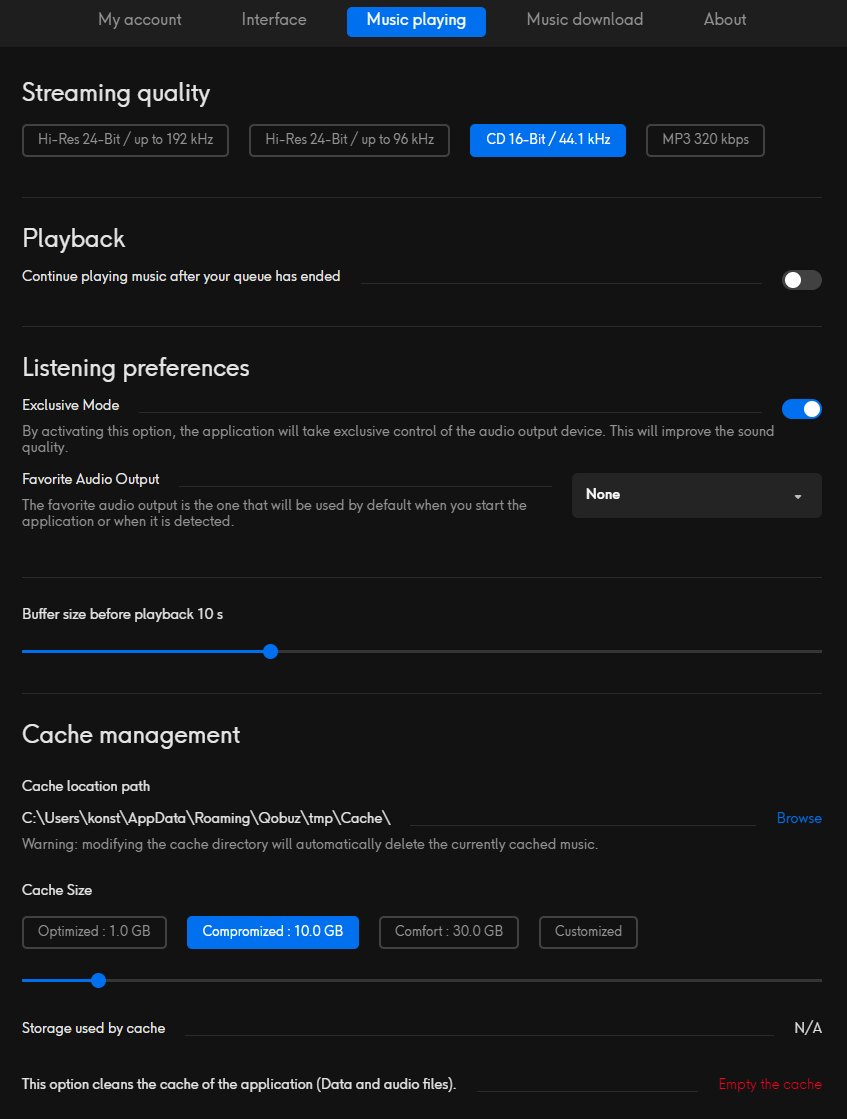Set cache size to Comfort : 30.0 GB
Screen dimensions: 847x1119
click(x=448, y=932)
